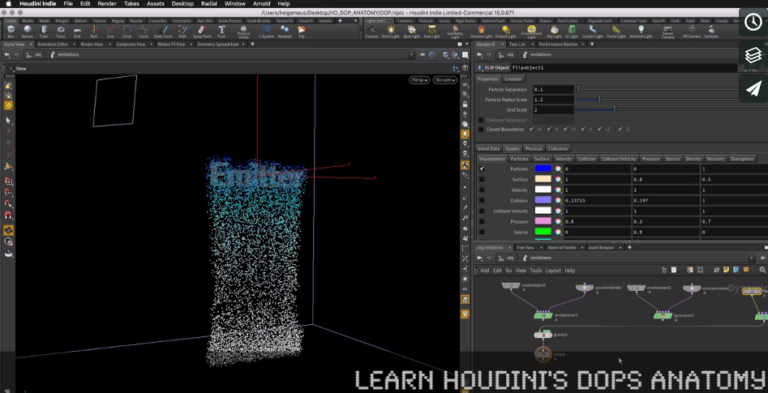
Task: Switch to the Performance Monitor tab
Action: coord(559,44)
